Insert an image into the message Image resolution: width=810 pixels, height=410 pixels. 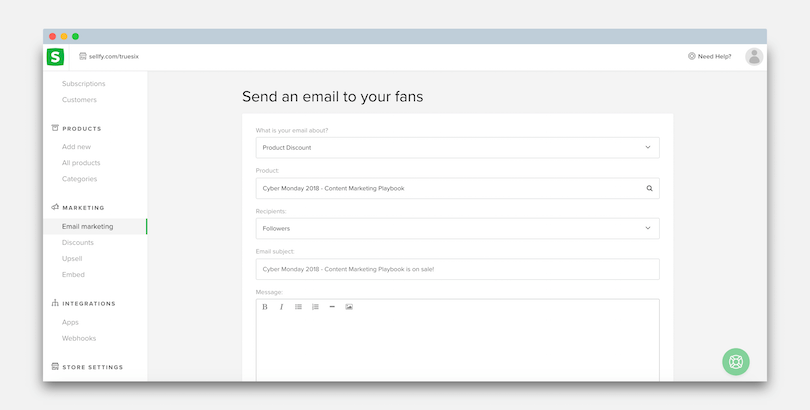[349, 307]
